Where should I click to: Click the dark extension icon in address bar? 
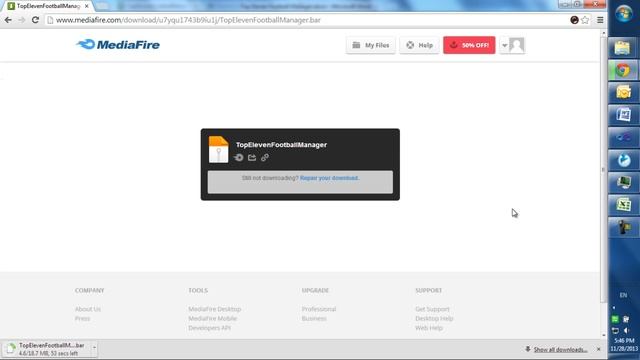coord(574,20)
